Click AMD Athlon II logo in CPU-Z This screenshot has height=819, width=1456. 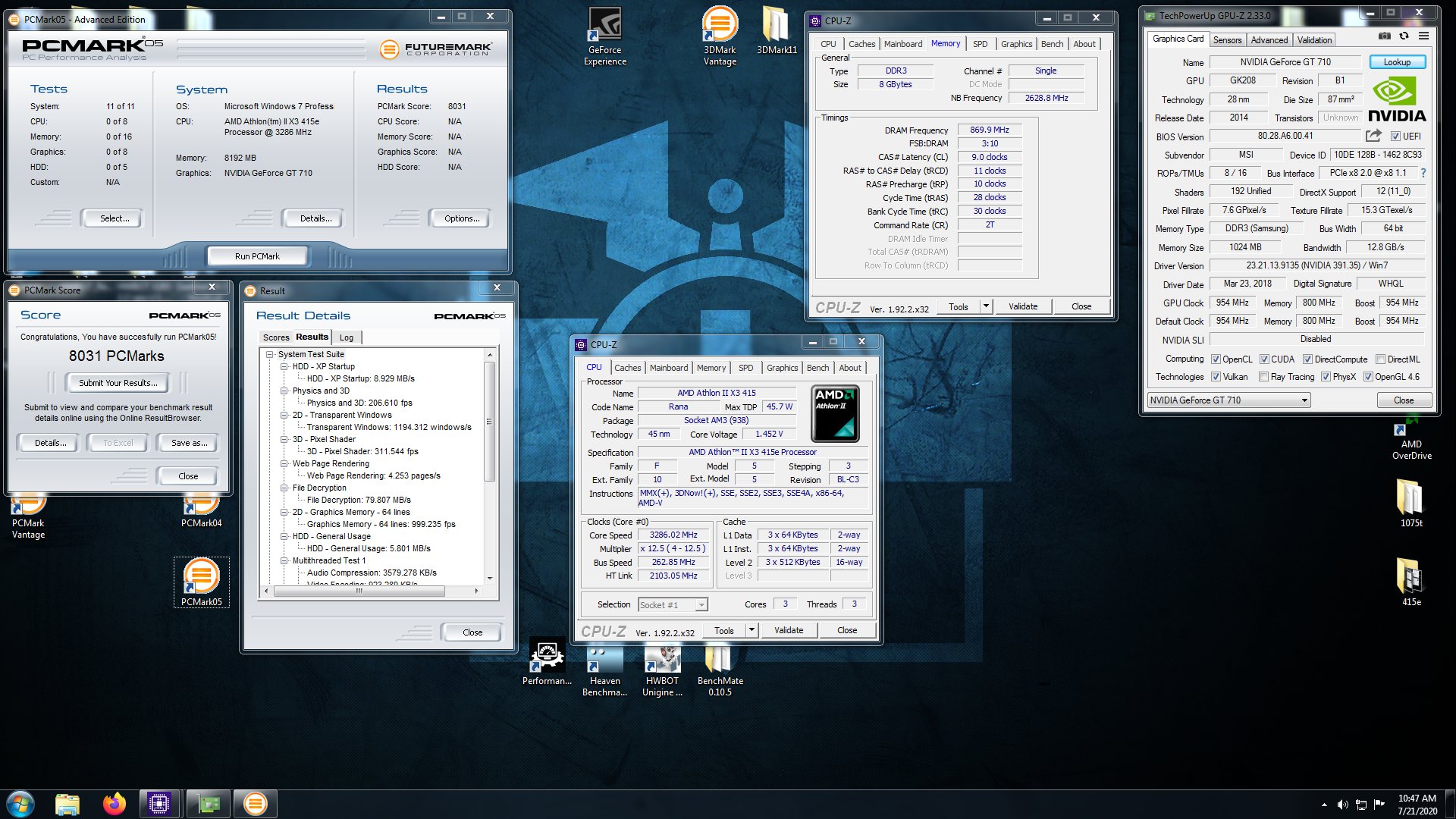[835, 413]
